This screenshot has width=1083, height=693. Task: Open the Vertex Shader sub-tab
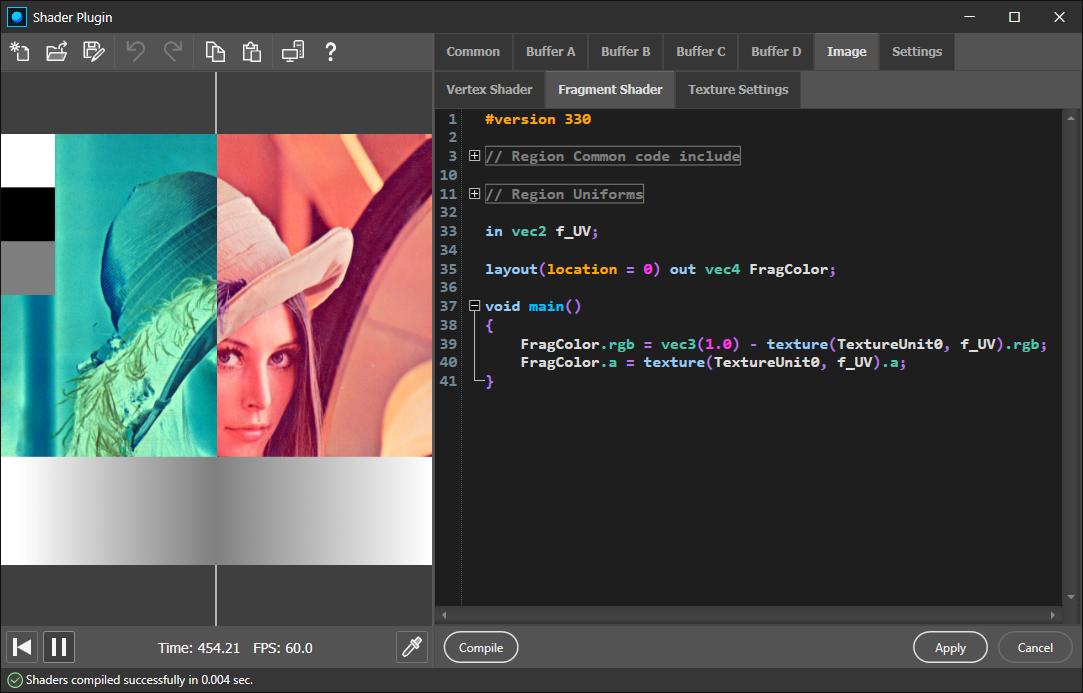pos(490,90)
